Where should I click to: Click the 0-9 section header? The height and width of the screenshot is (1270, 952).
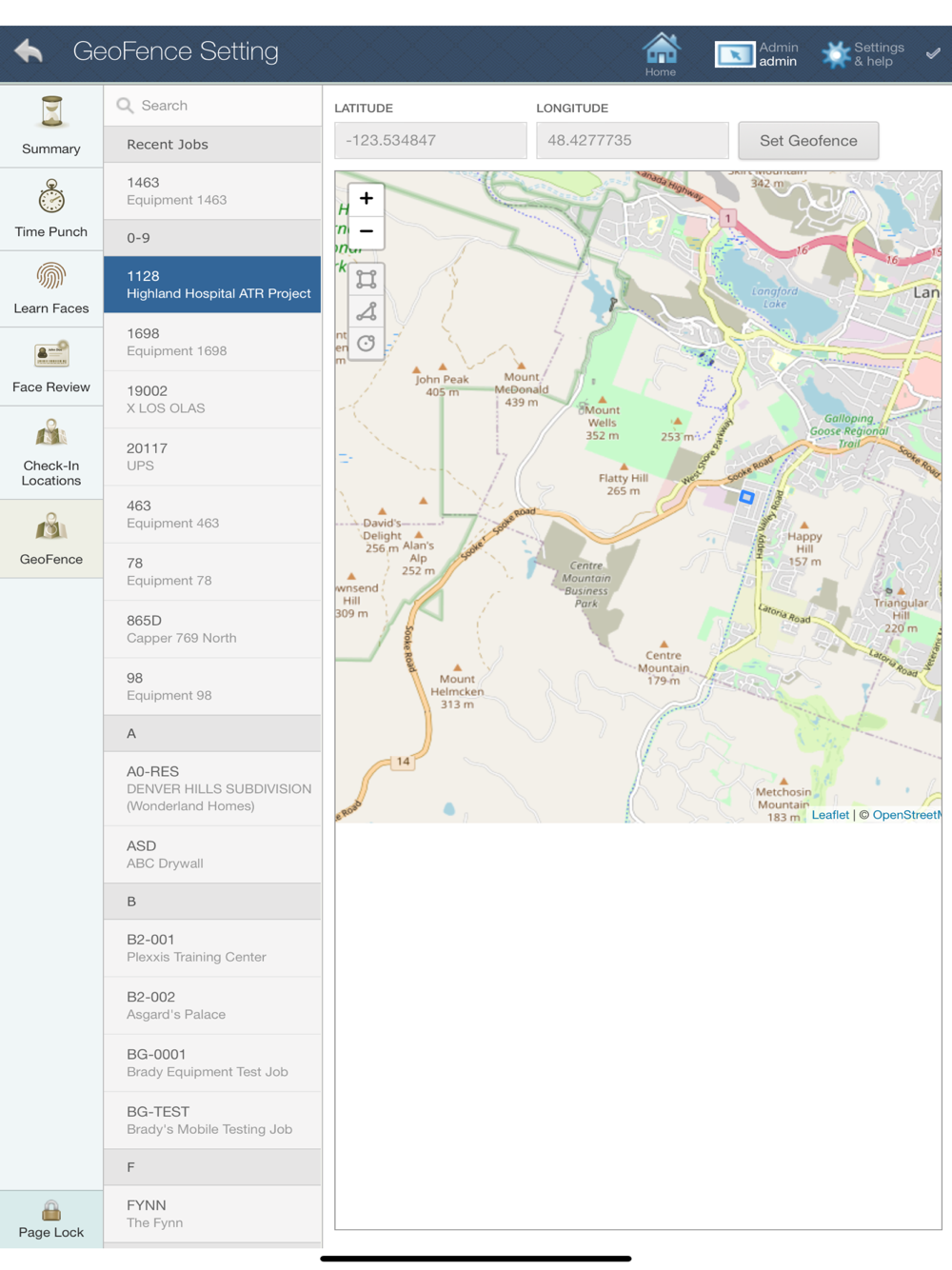click(x=212, y=238)
